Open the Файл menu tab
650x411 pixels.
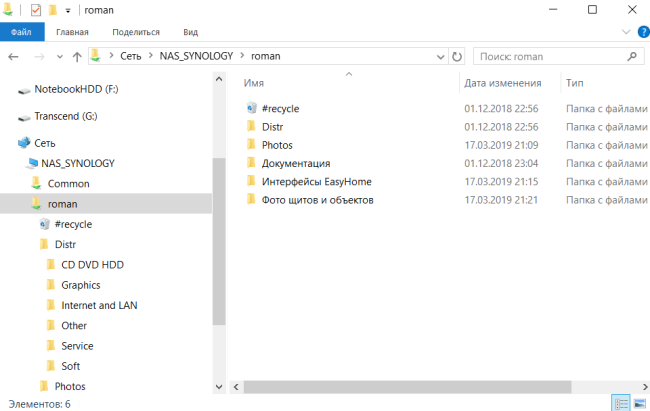click(x=21, y=32)
